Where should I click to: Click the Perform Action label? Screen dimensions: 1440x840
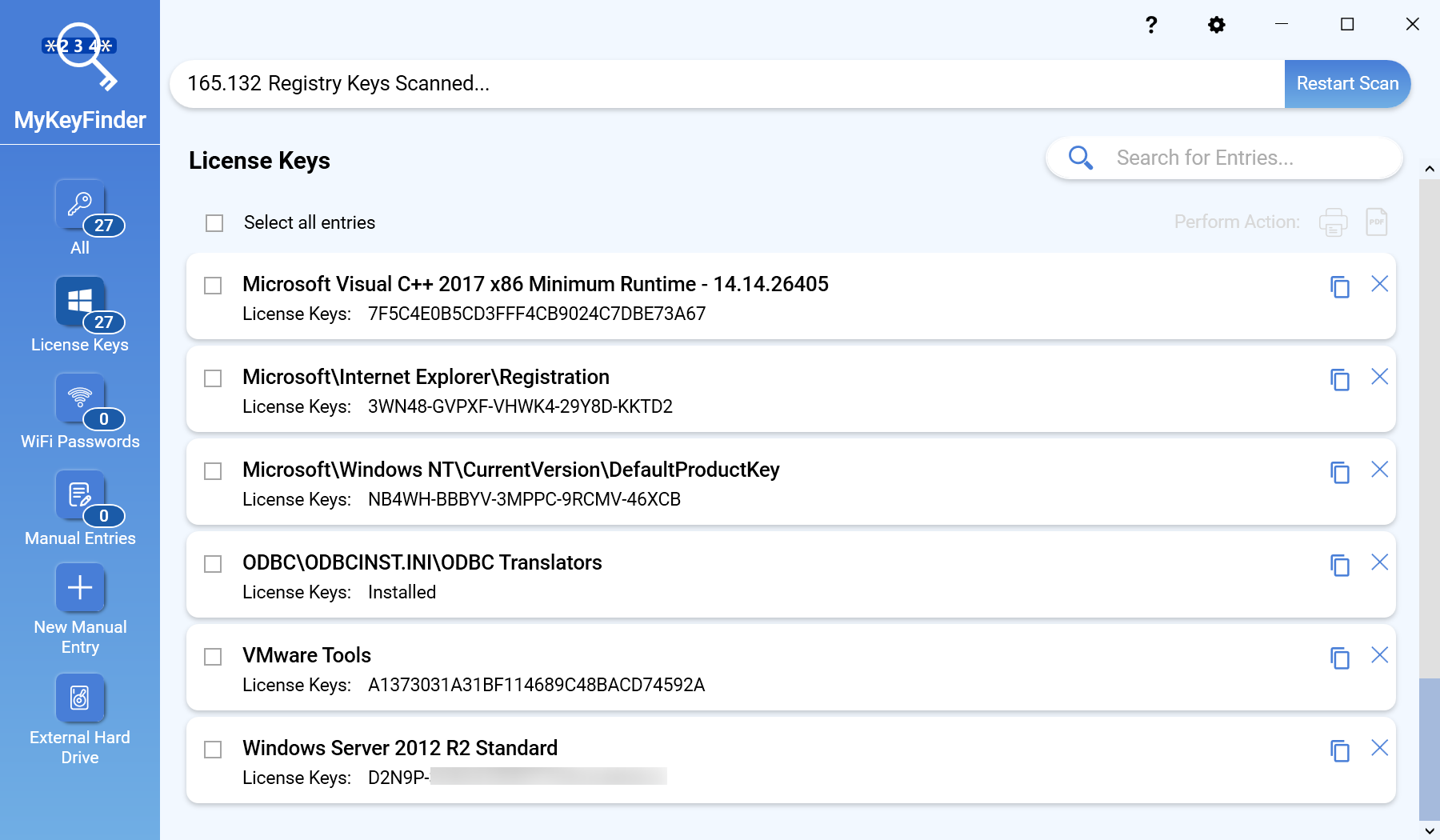click(x=1237, y=222)
